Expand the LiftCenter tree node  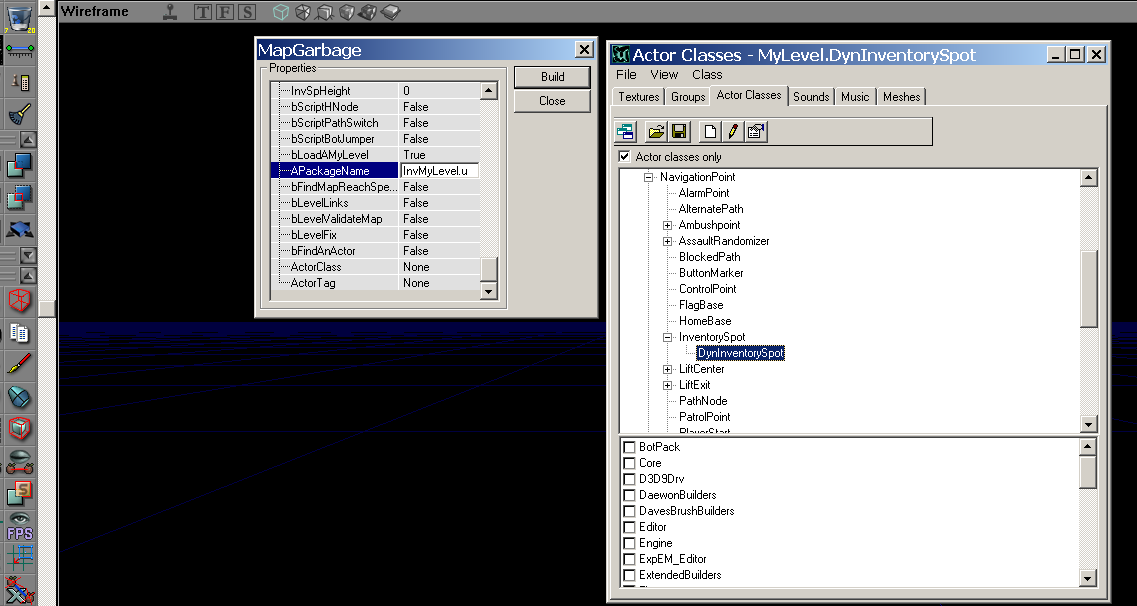click(667, 369)
